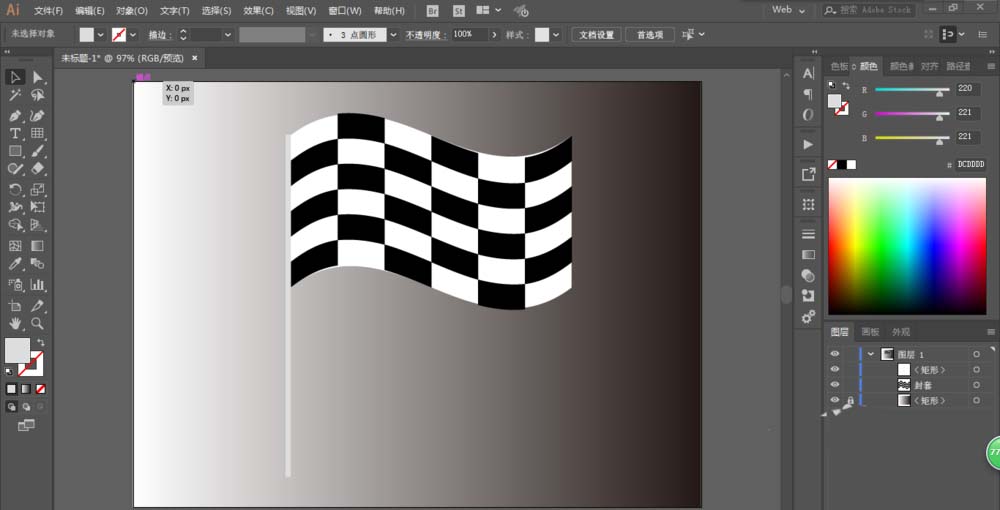Screen dimensions: 1000x510
Task: Select the Direct Selection tool
Action: pos(38,77)
